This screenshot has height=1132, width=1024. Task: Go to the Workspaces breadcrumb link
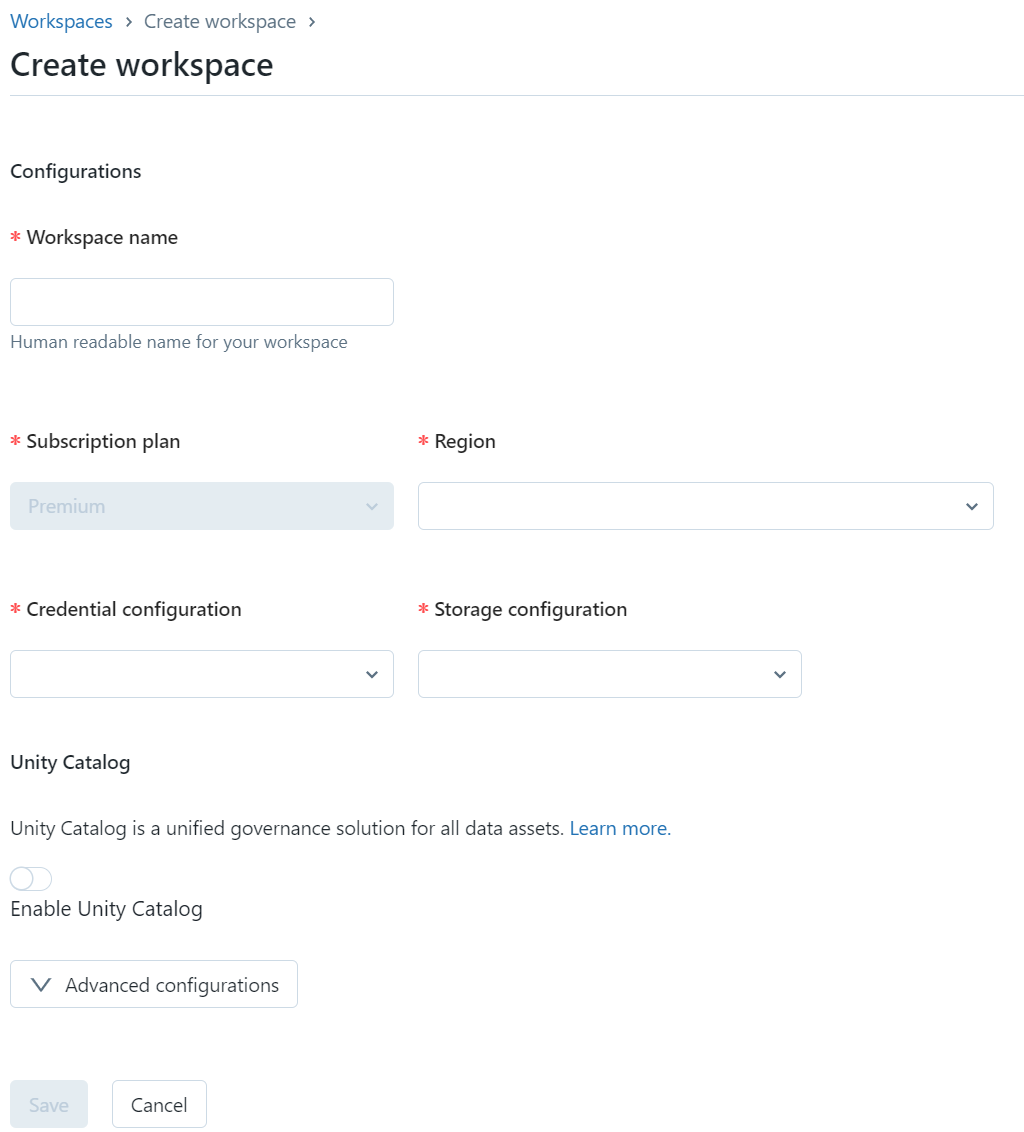pos(61,22)
